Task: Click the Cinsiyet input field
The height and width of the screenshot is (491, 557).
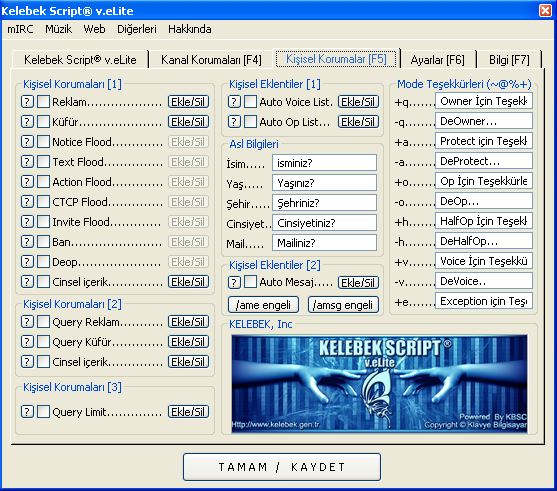Action: tap(325, 223)
